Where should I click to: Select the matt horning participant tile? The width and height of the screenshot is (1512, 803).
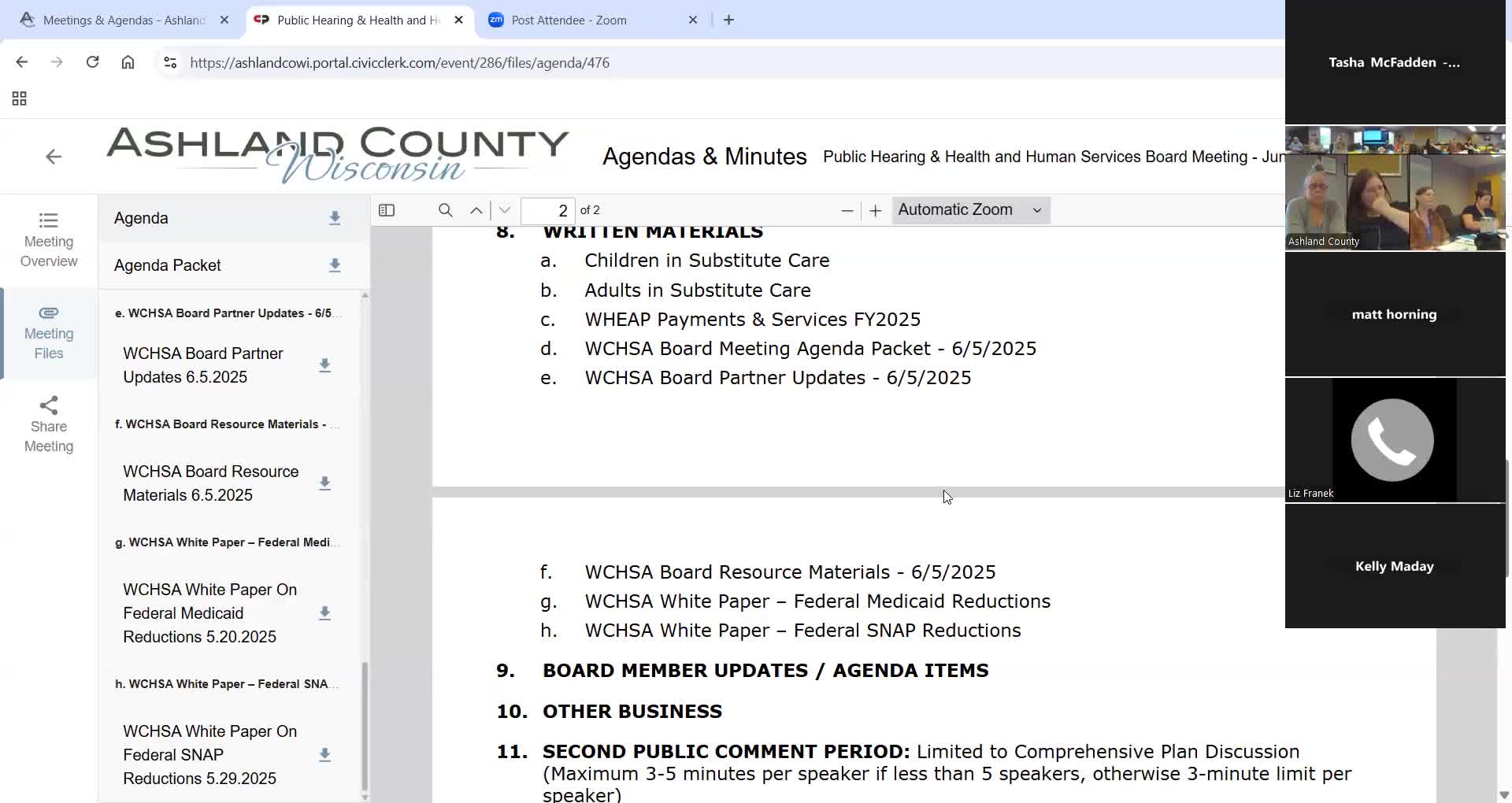point(1395,314)
